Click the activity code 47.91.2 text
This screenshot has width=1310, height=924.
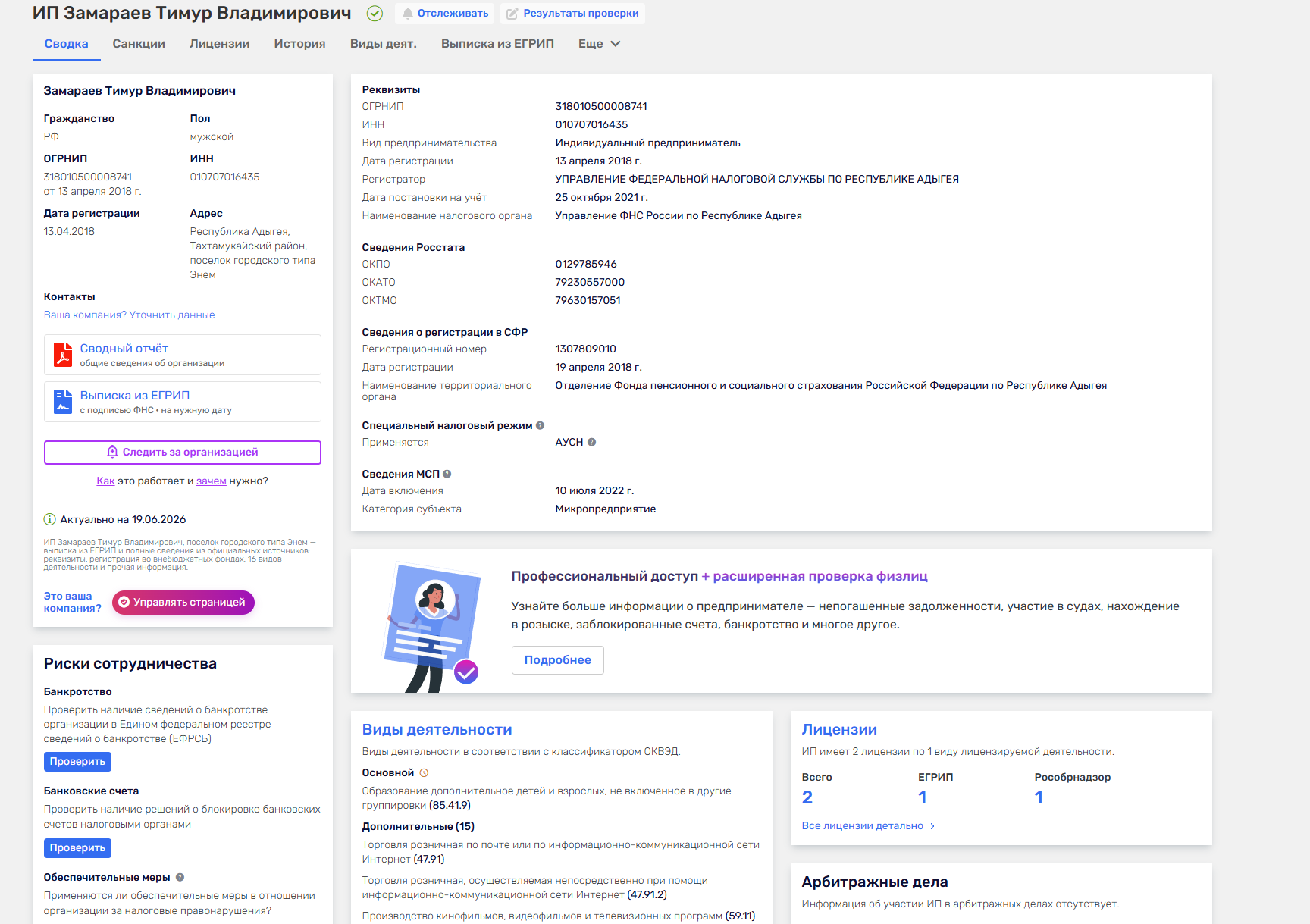coord(647,894)
